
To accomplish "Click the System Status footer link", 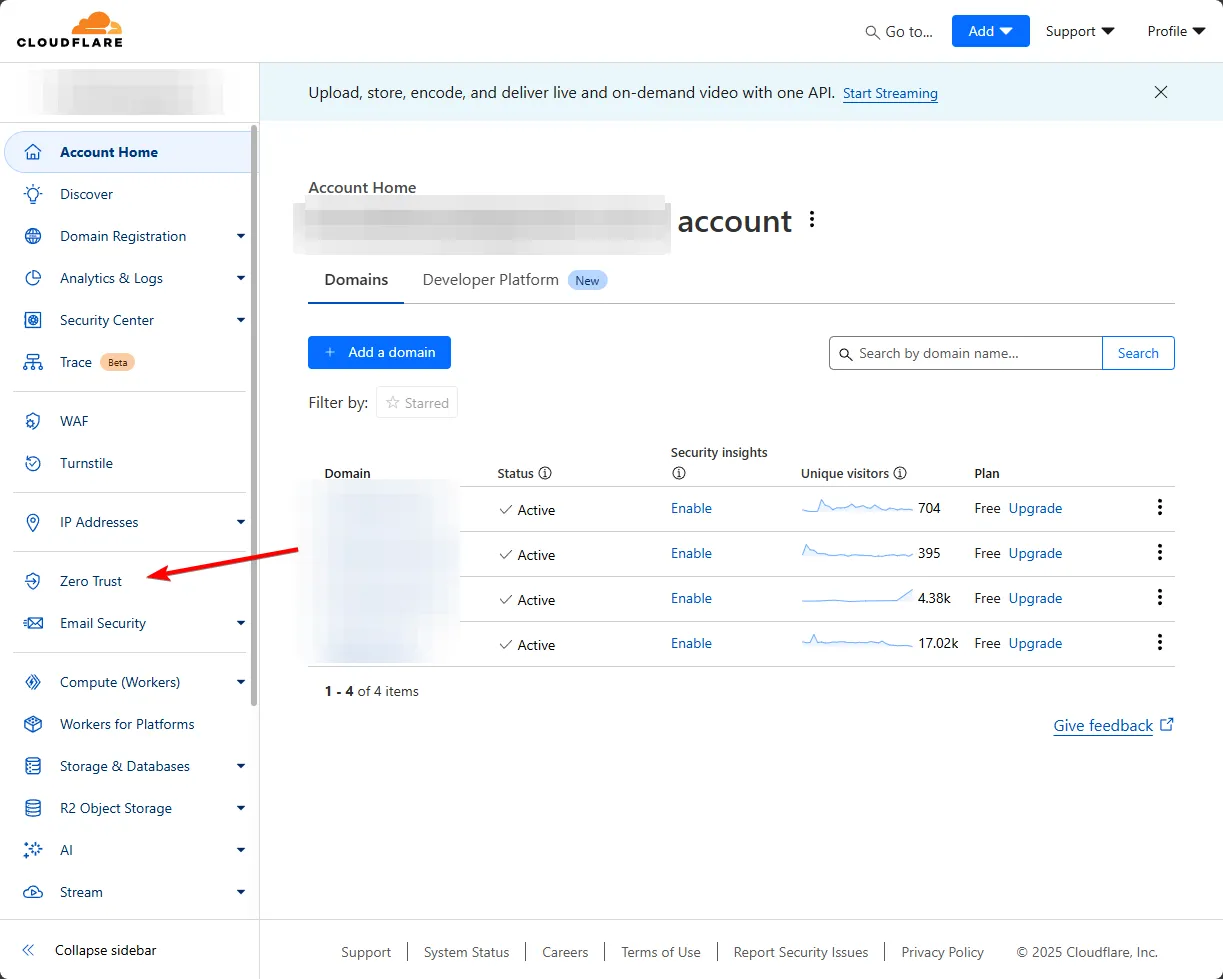I will point(466,952).
